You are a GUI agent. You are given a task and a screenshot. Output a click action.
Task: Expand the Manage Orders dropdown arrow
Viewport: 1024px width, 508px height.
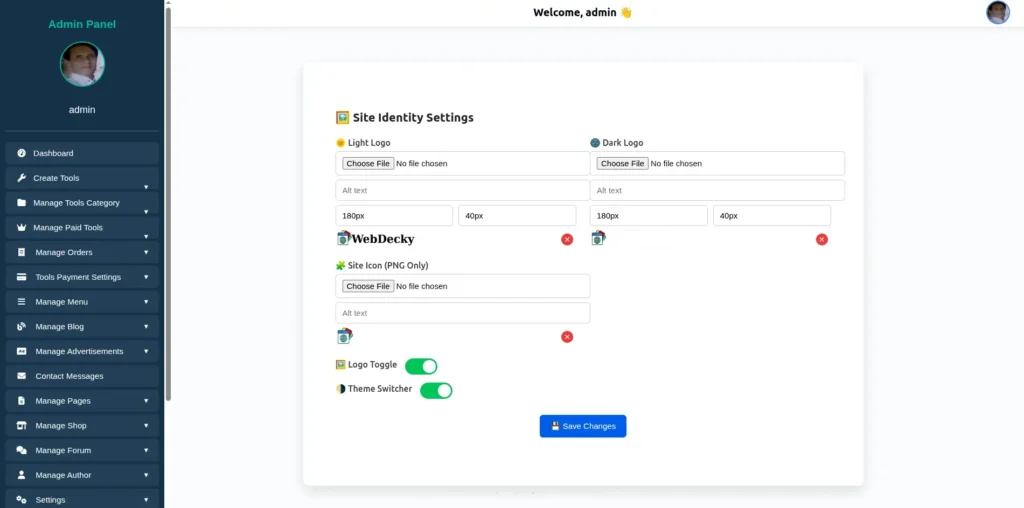[x=146, y=253]
